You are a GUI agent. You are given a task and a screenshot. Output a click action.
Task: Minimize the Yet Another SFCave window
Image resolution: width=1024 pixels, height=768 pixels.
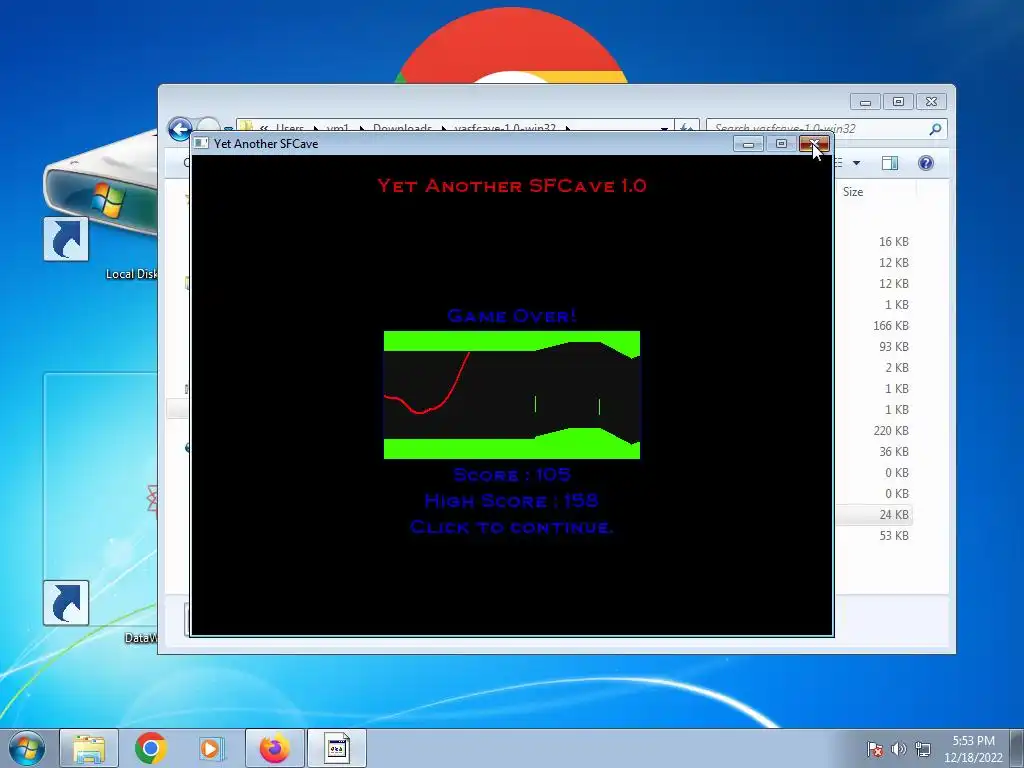pyautogui.click(x=748, y=144)
